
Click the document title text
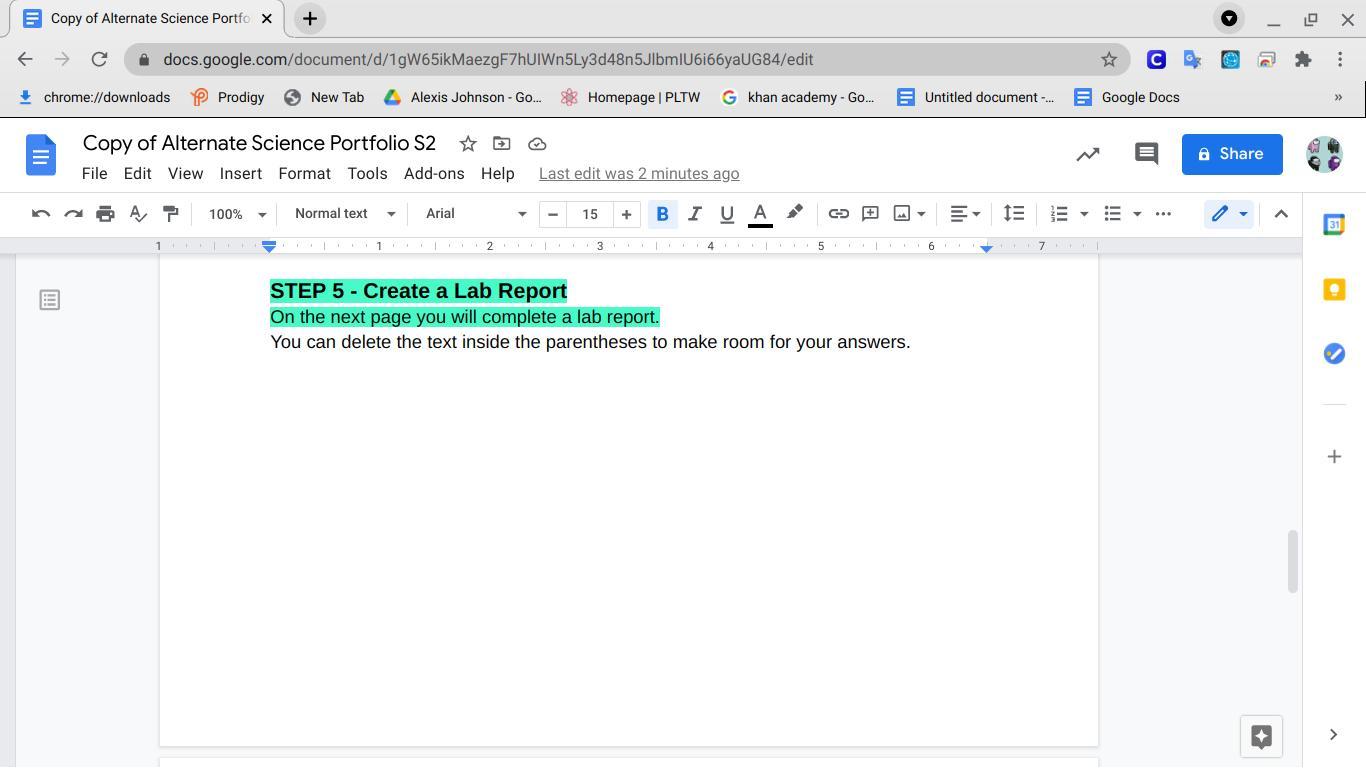click(259, 143)
